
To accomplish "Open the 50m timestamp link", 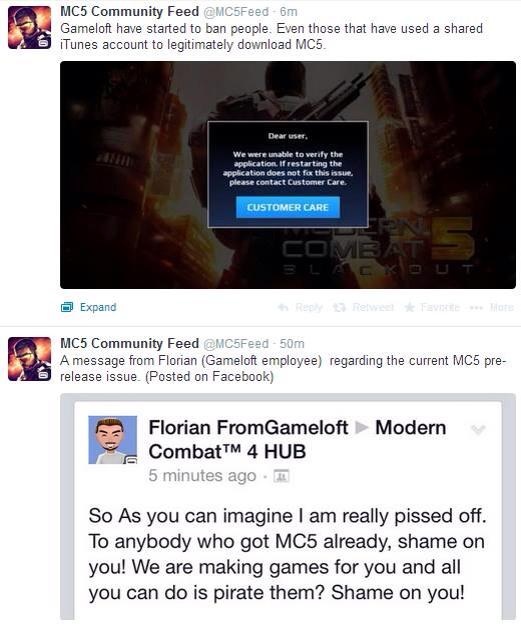I will click(292, 343).
